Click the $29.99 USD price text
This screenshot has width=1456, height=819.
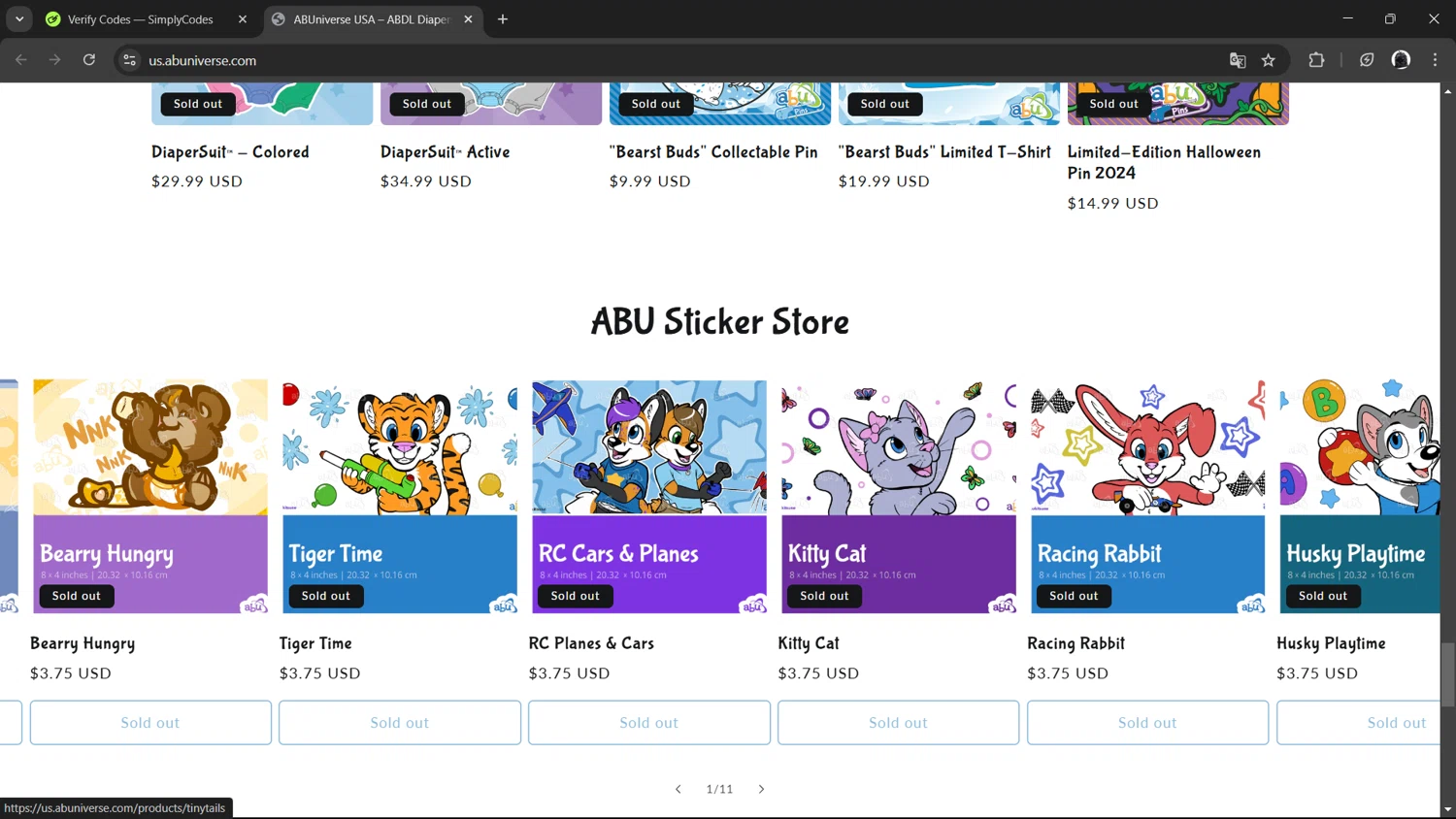[x=197, y=181]
